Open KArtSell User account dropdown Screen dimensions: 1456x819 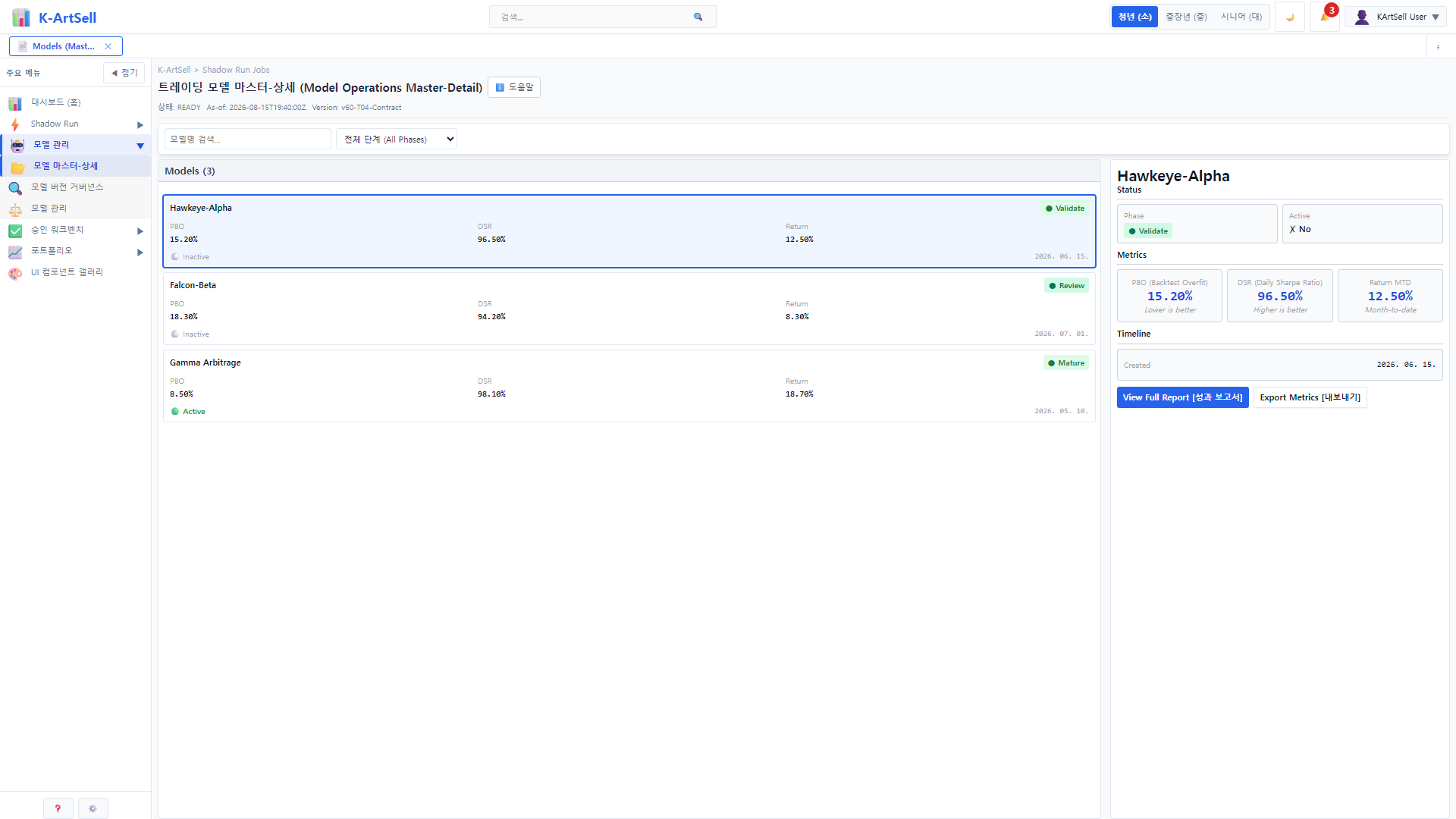1395,17
